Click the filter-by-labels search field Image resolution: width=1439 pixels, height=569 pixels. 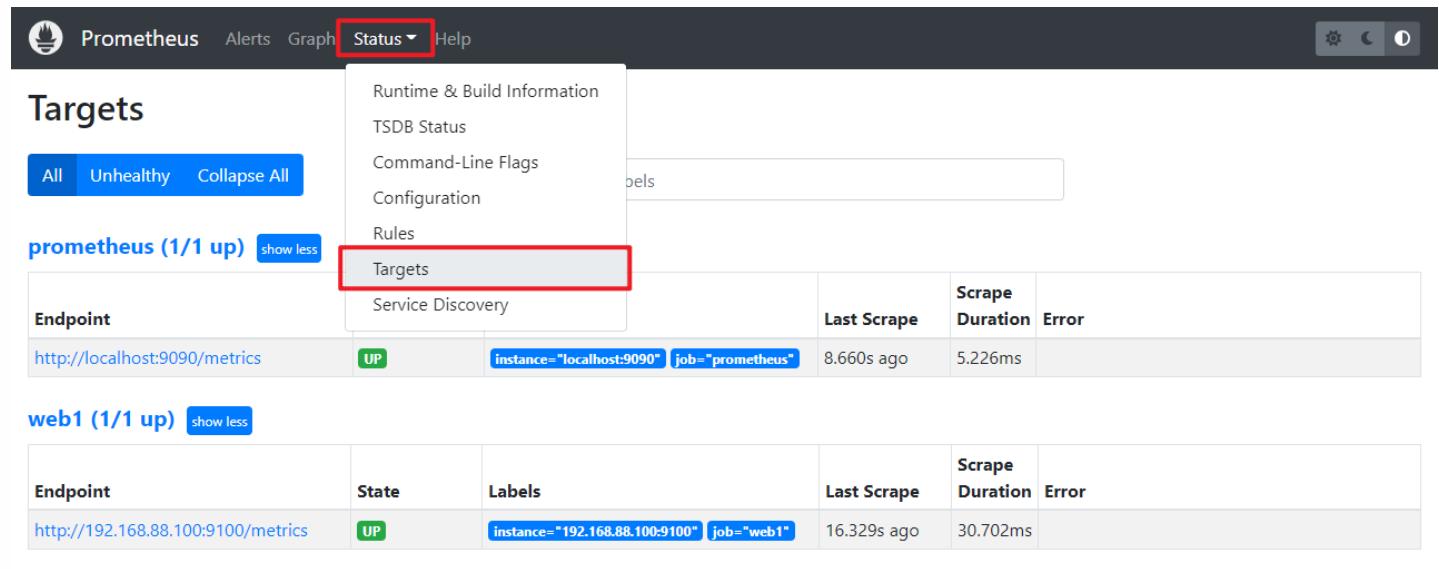(844, 180)
